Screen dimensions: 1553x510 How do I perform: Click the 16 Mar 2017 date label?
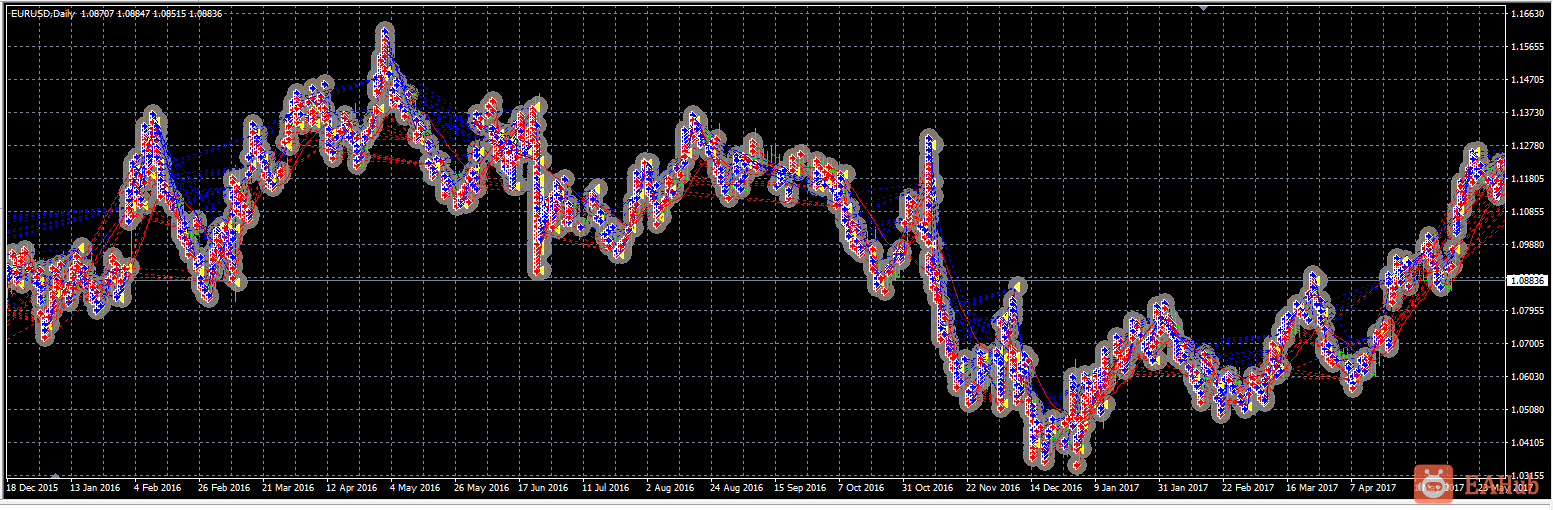point(1313,488)
